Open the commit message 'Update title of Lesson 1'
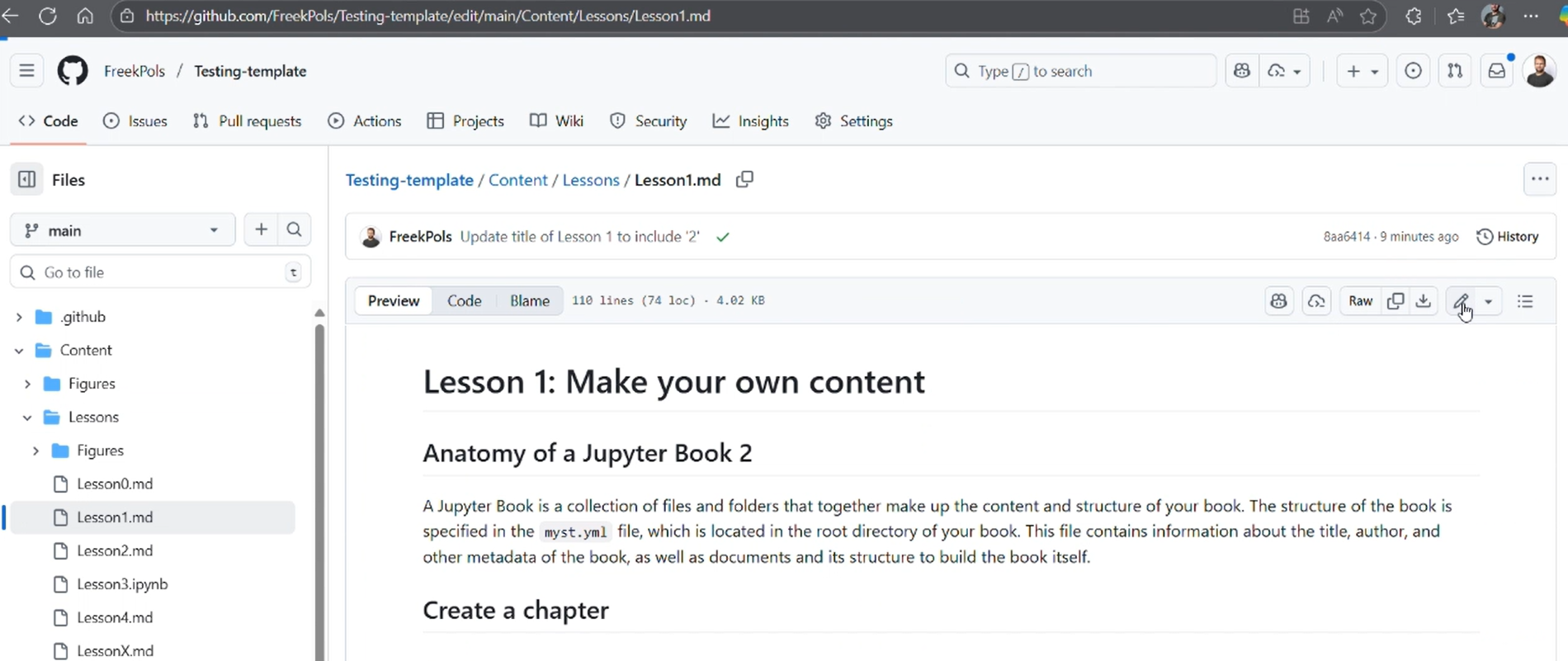The image size is (1568, 661). tap(579, 237)
